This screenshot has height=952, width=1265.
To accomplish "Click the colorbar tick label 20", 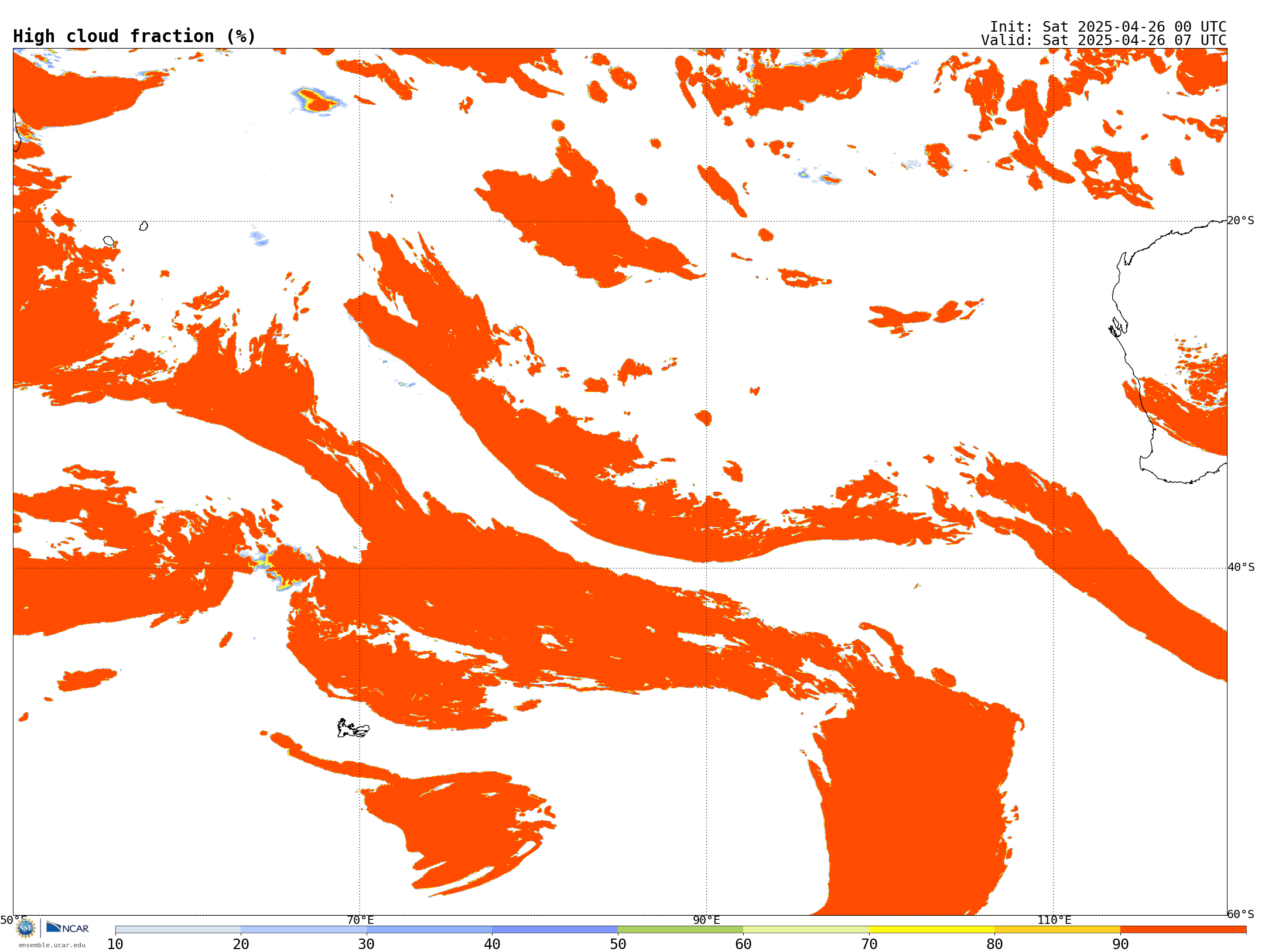I will click(241, 944).
